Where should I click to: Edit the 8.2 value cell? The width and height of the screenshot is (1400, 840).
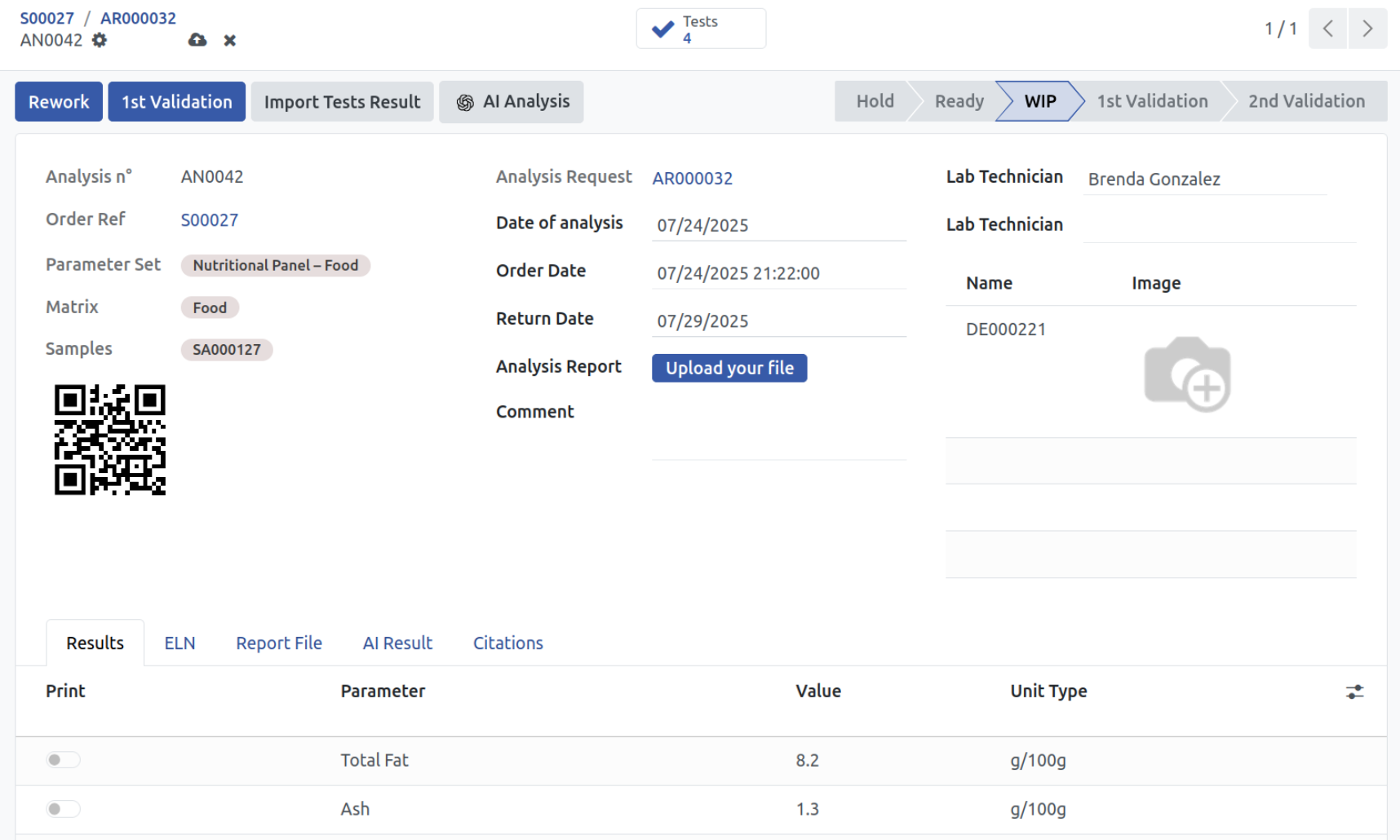click(807, 760)
